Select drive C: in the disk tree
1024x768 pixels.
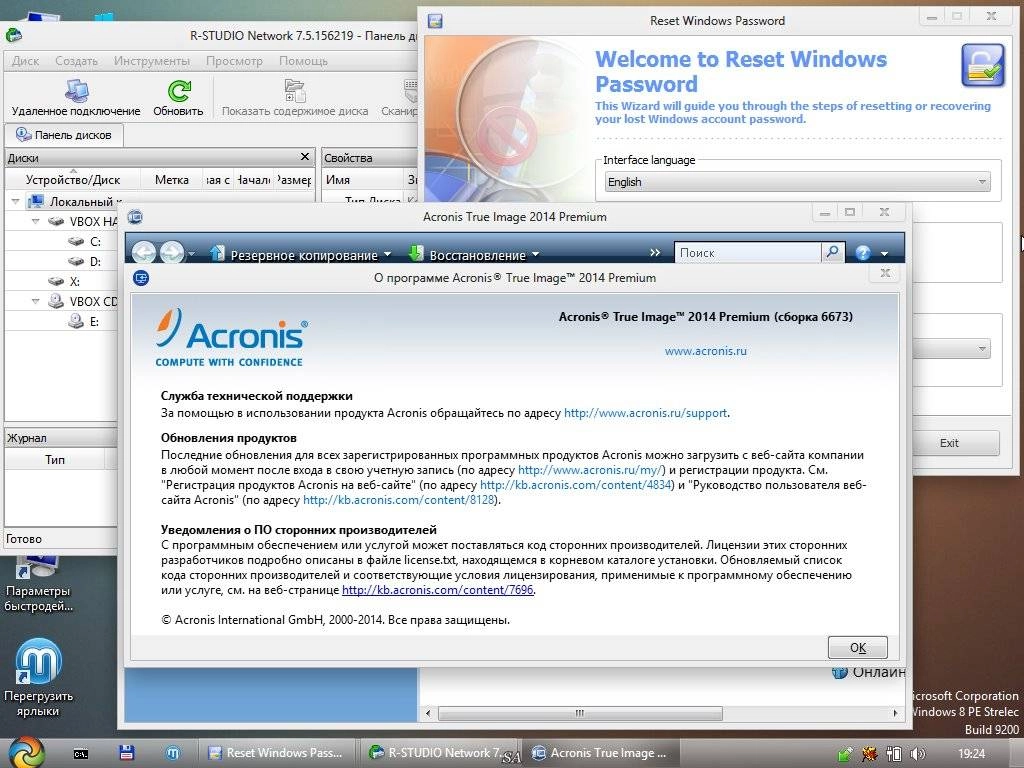[x=95, y=242]
